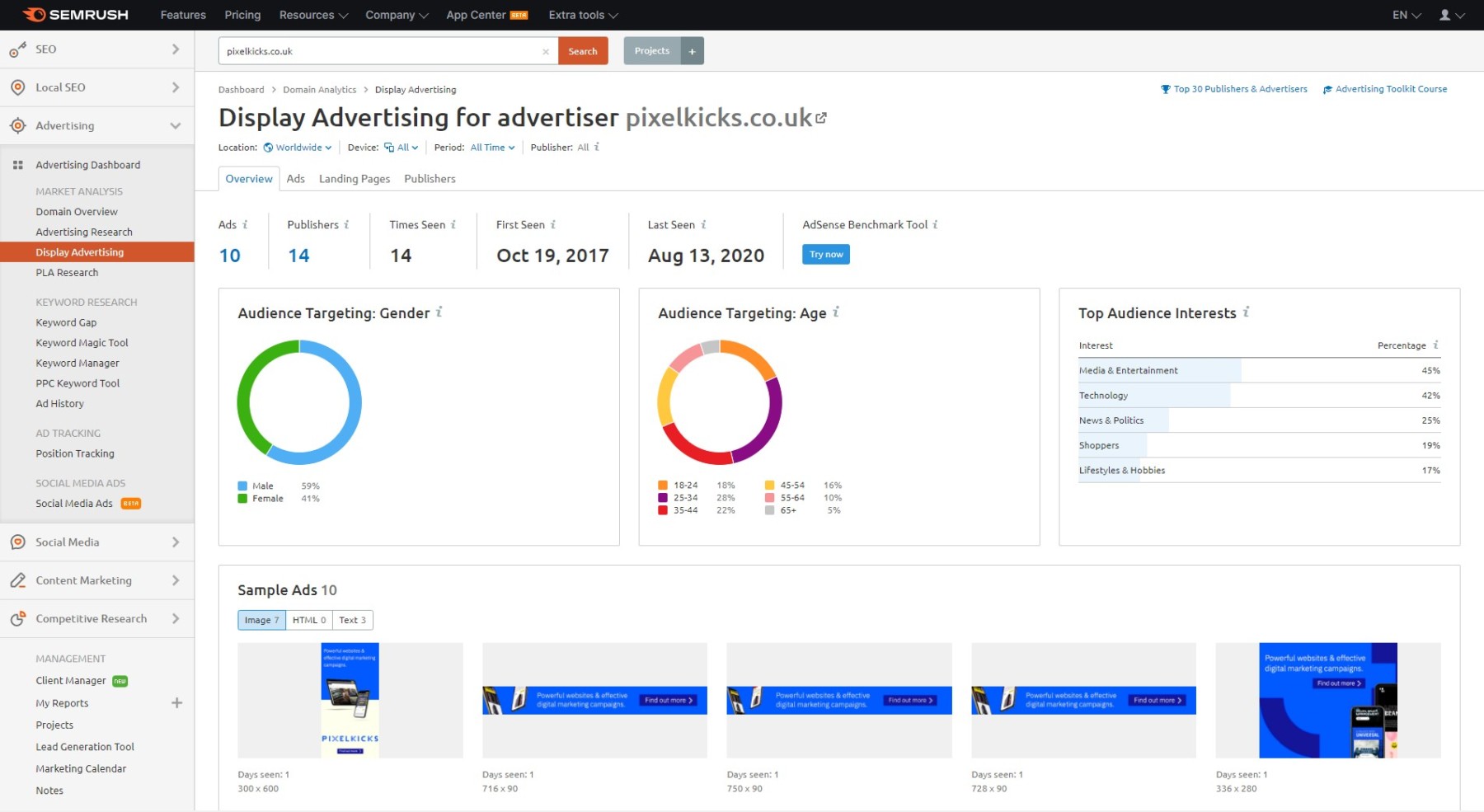Click the green Female legend swatch

(242, 499)
